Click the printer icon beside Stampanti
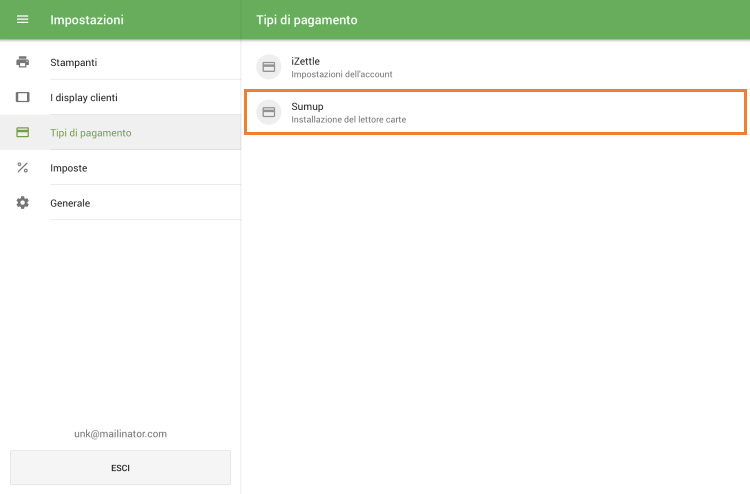750x494 pixels. (22, 62)
